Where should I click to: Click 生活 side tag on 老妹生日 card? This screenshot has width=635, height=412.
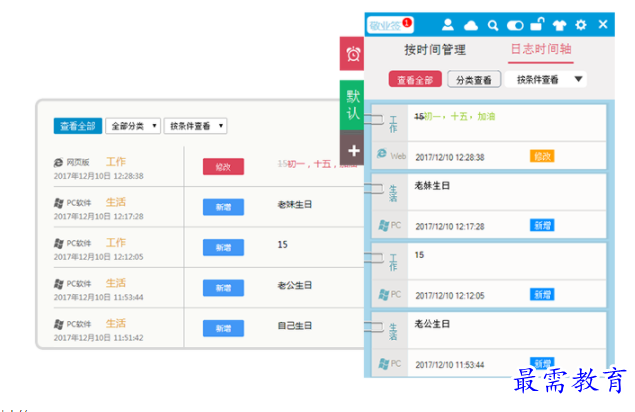[x=393, y=193]
